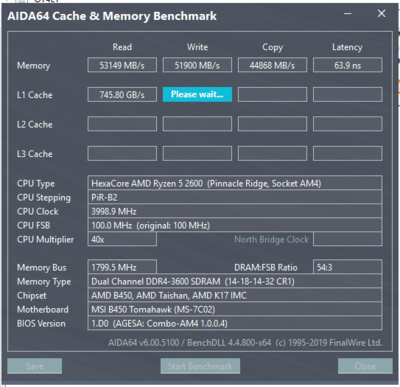Screen dimensions: 400x387
Task: Click the CPU Multiplier 40x field
Action: (x=122, y=239)
